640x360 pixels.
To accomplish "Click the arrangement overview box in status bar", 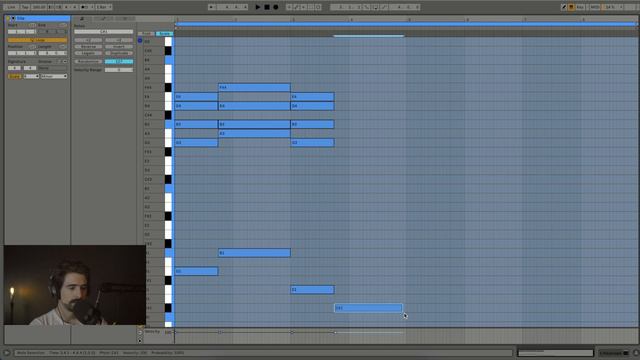I will point(556,353).
